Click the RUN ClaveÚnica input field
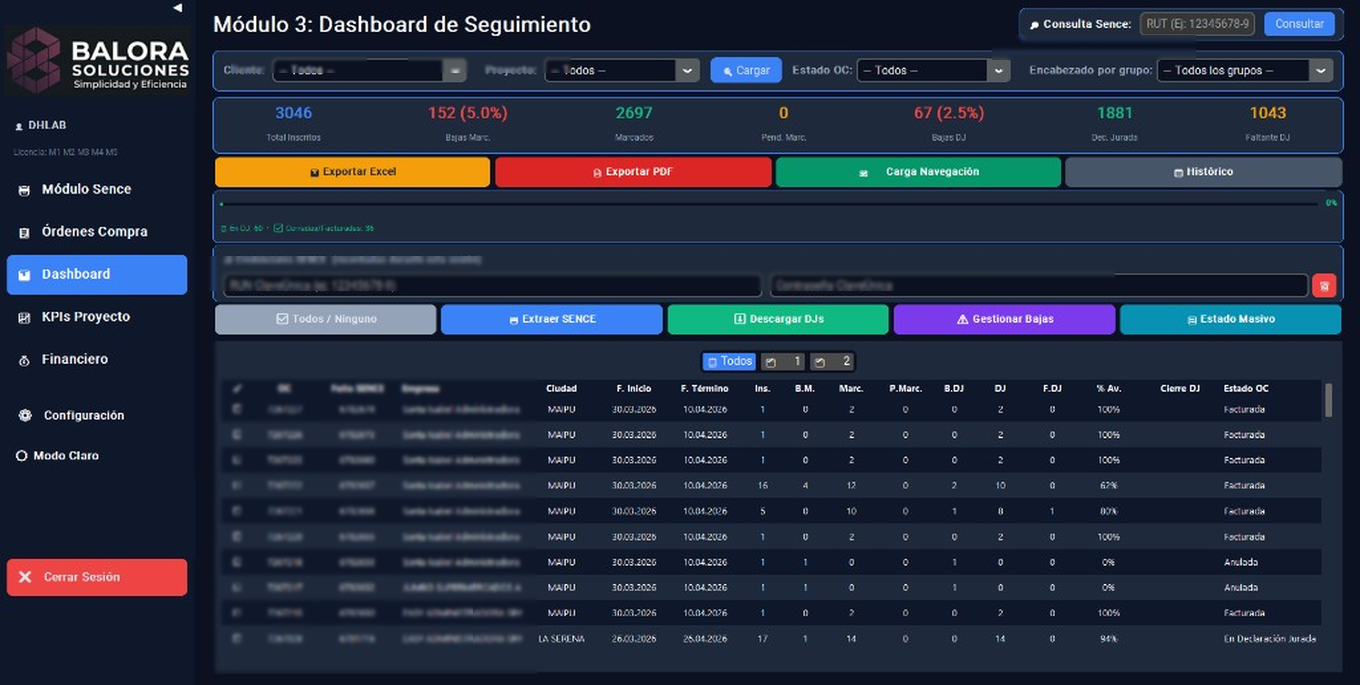Screen dimensions: 1360x685 coord(492,286)
